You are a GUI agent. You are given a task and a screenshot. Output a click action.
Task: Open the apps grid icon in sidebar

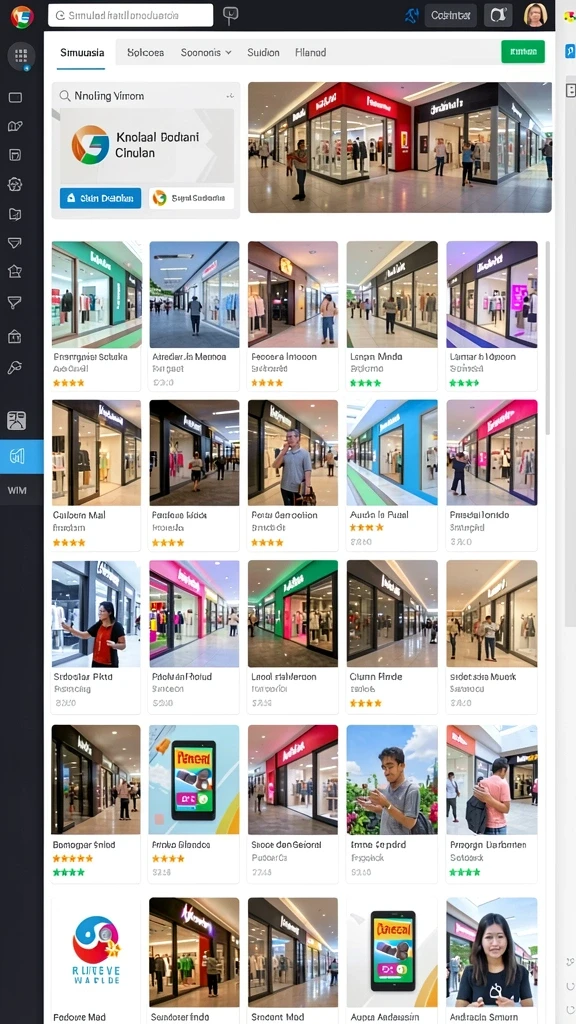tap(21, 56)
